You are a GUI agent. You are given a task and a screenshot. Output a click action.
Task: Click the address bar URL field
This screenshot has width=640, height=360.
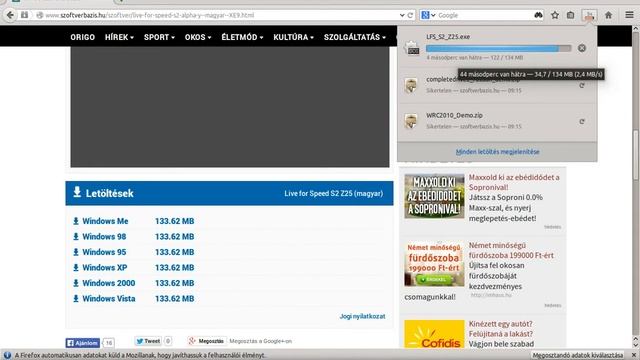(220, 16)
